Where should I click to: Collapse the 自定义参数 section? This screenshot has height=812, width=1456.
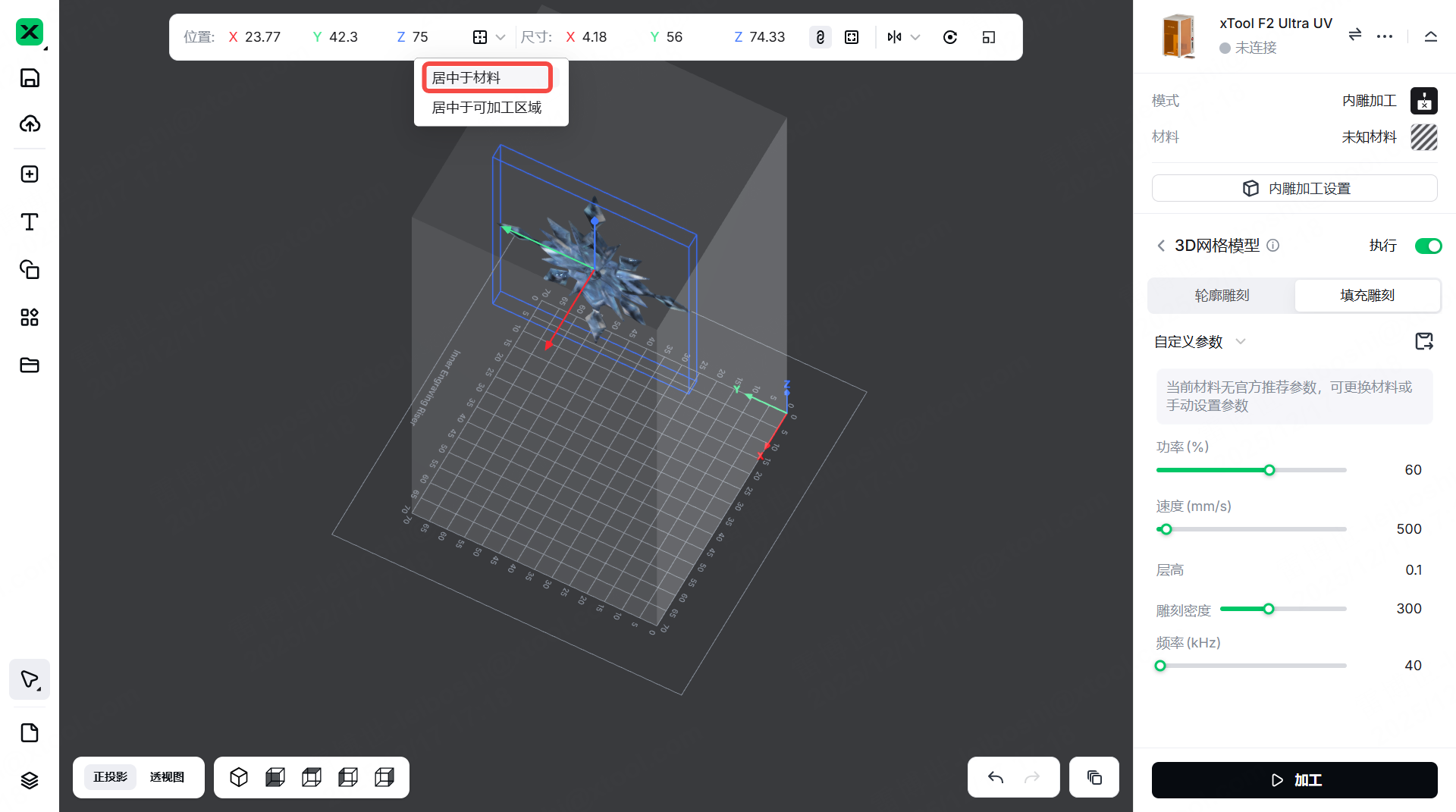click(x=1241, y=341)
